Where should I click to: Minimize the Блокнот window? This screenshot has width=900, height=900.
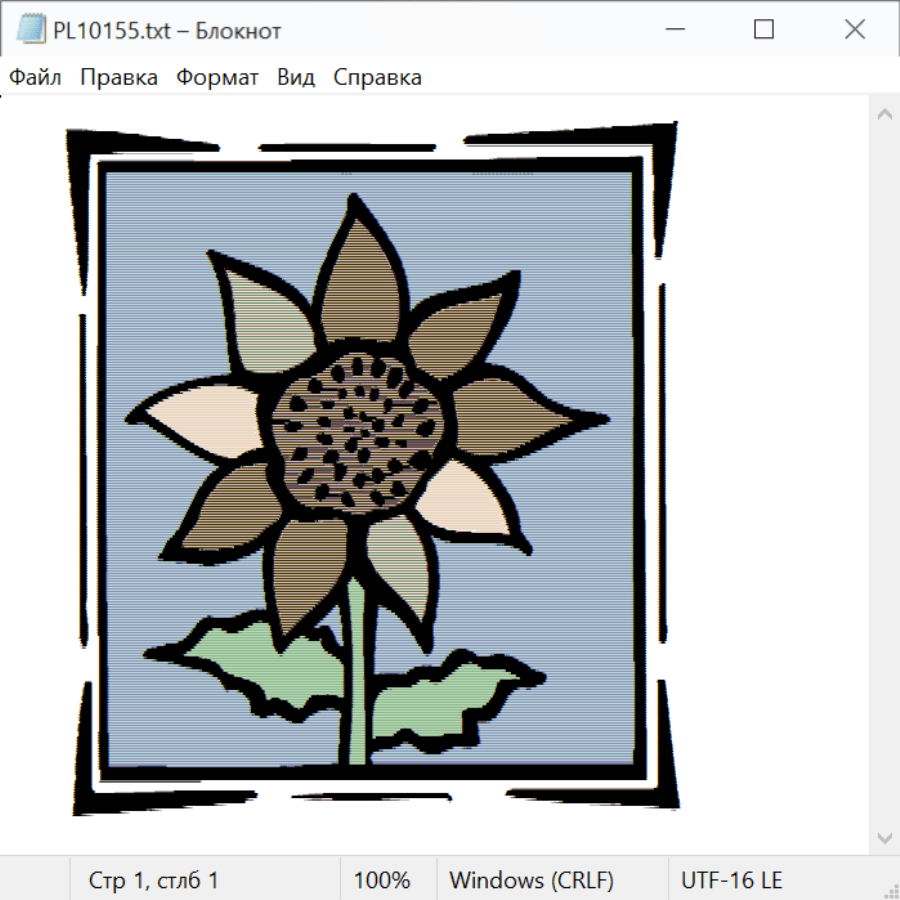pos(673,30)
